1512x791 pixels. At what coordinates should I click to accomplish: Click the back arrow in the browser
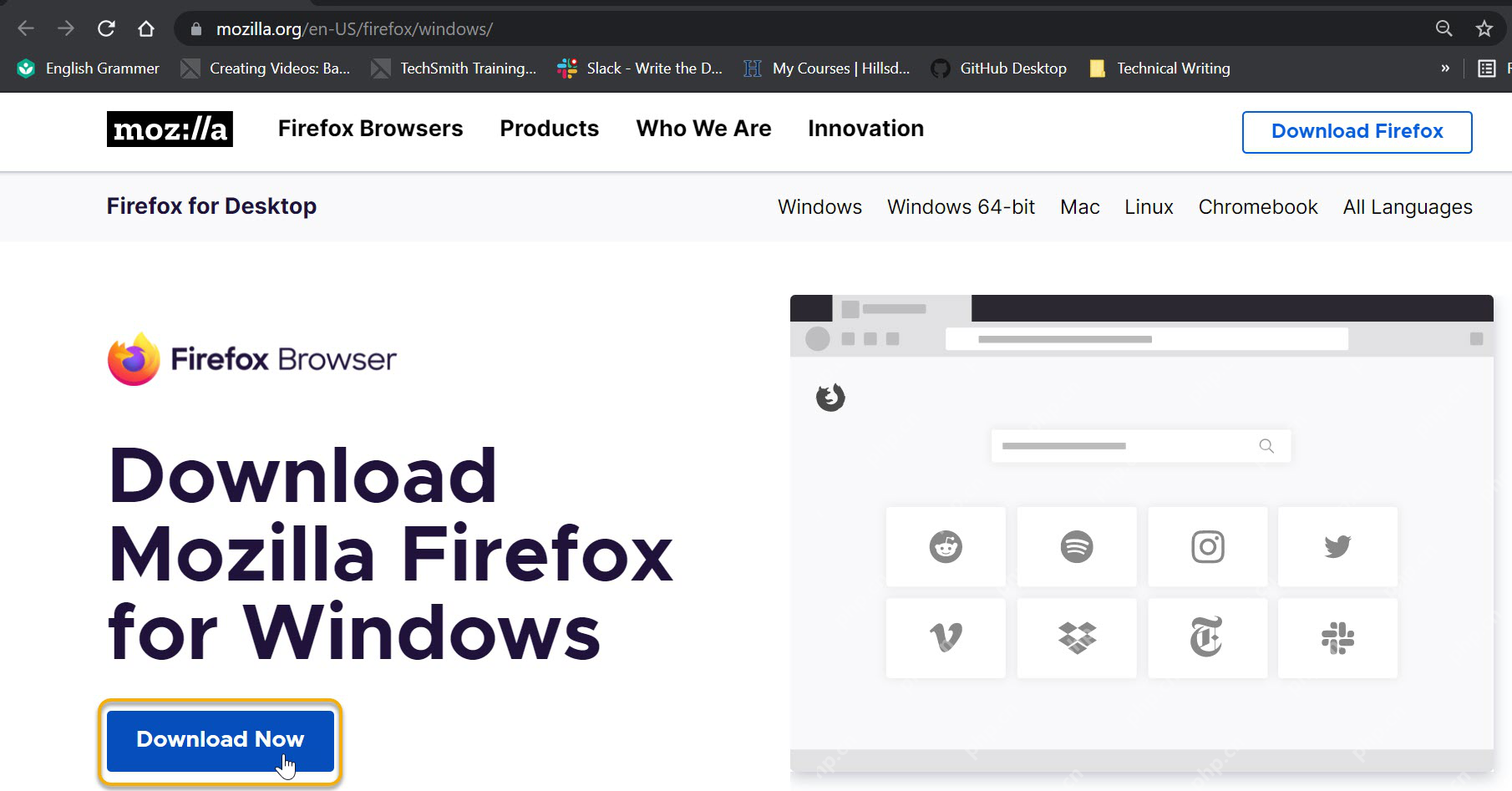pos(26,28)
